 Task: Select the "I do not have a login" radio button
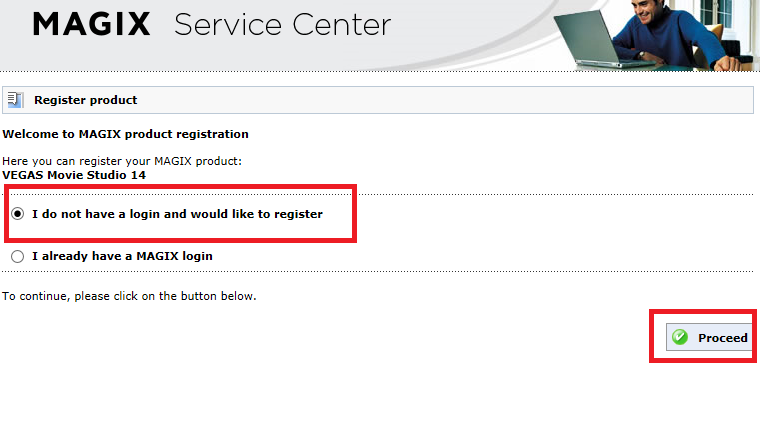click(17, 214)
